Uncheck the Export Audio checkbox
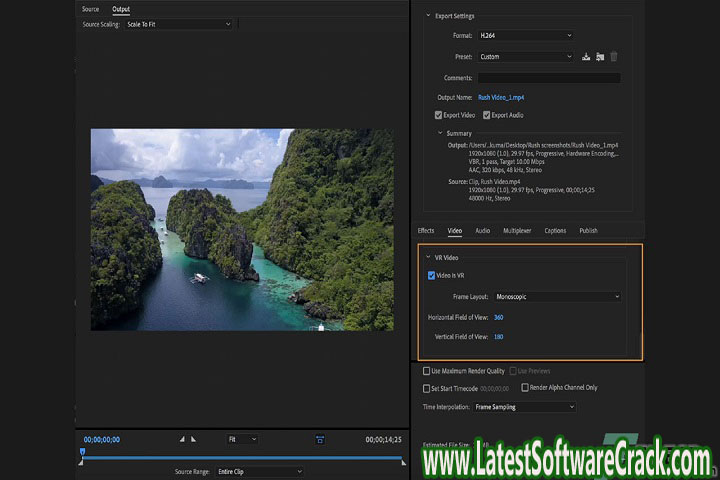This screenshot has width=720, height=480. (x=487, y=115)
